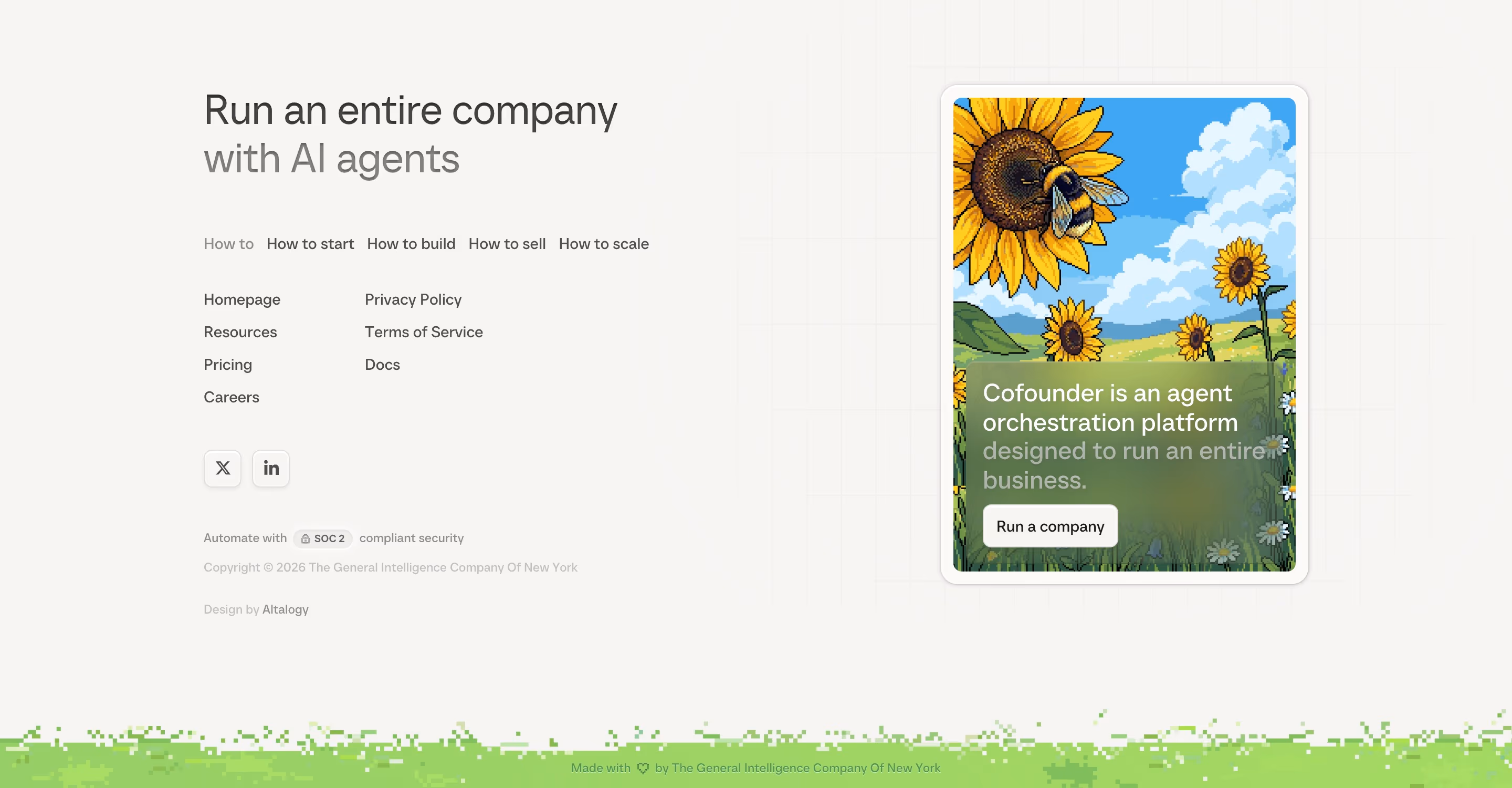Visit the Altalogy design credit link

point(285,609)
